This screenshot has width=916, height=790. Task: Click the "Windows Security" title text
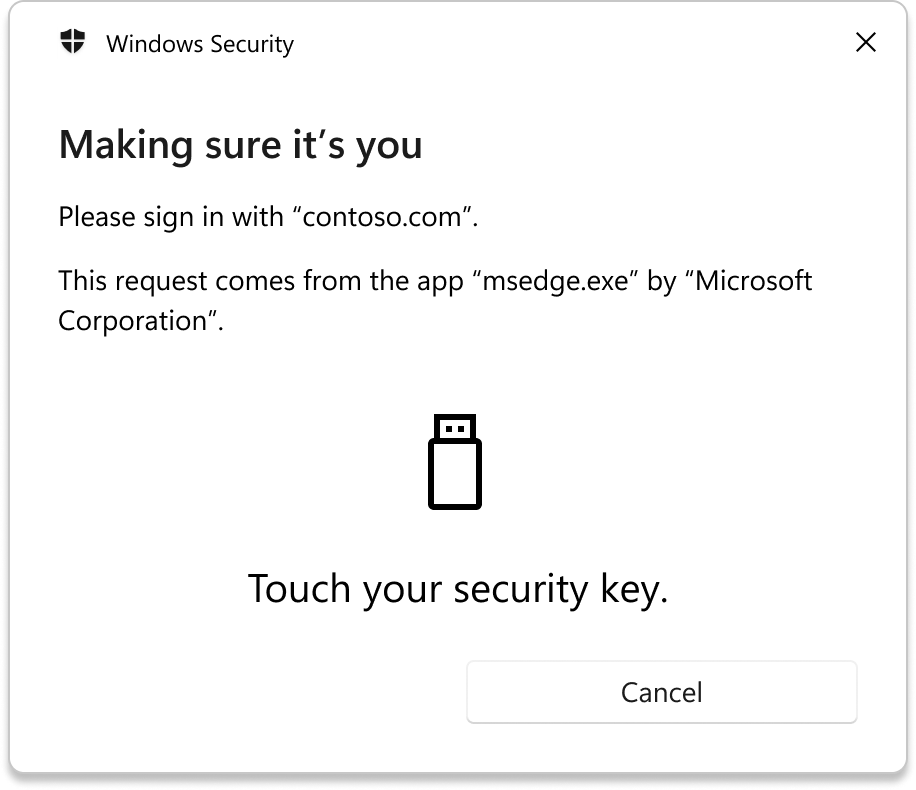point(200,44)
